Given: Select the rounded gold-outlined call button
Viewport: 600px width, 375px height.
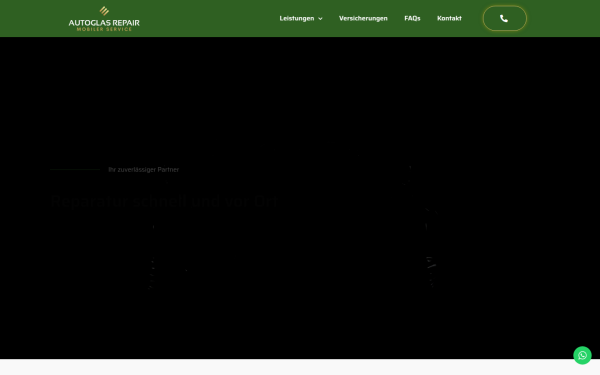Looking at the screenshot, I should pyautogui.click(x=504, y=18).
